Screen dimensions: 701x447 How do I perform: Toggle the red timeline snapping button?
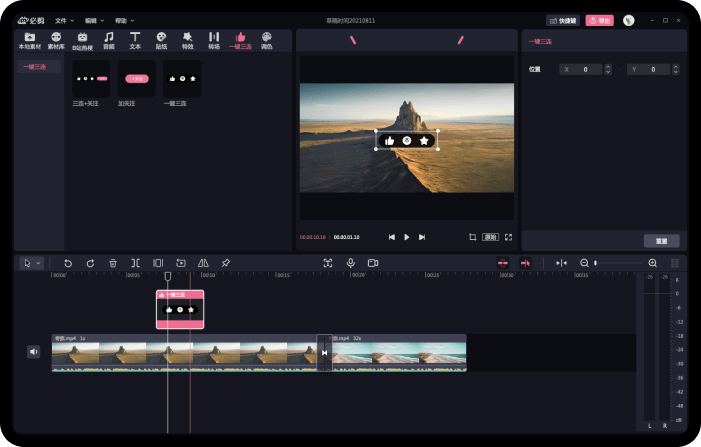tap(503, 263)
